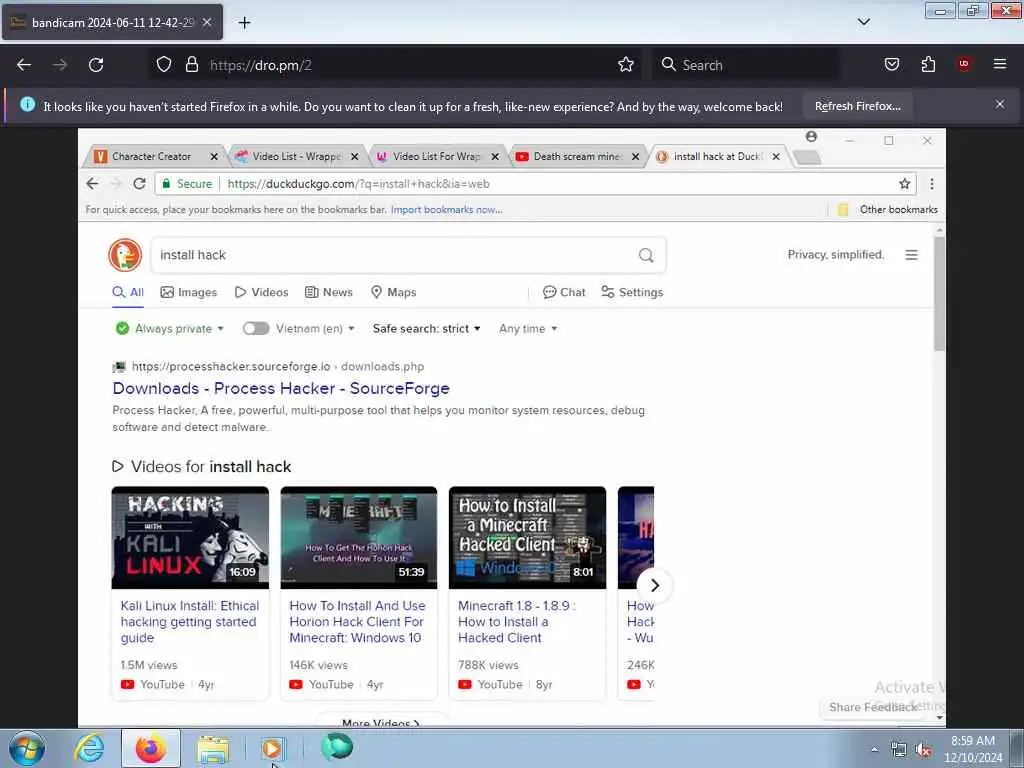The image size is (1024, 768).
Task: Click Refresh Firefox button
Action: click(x=857, y=106)
